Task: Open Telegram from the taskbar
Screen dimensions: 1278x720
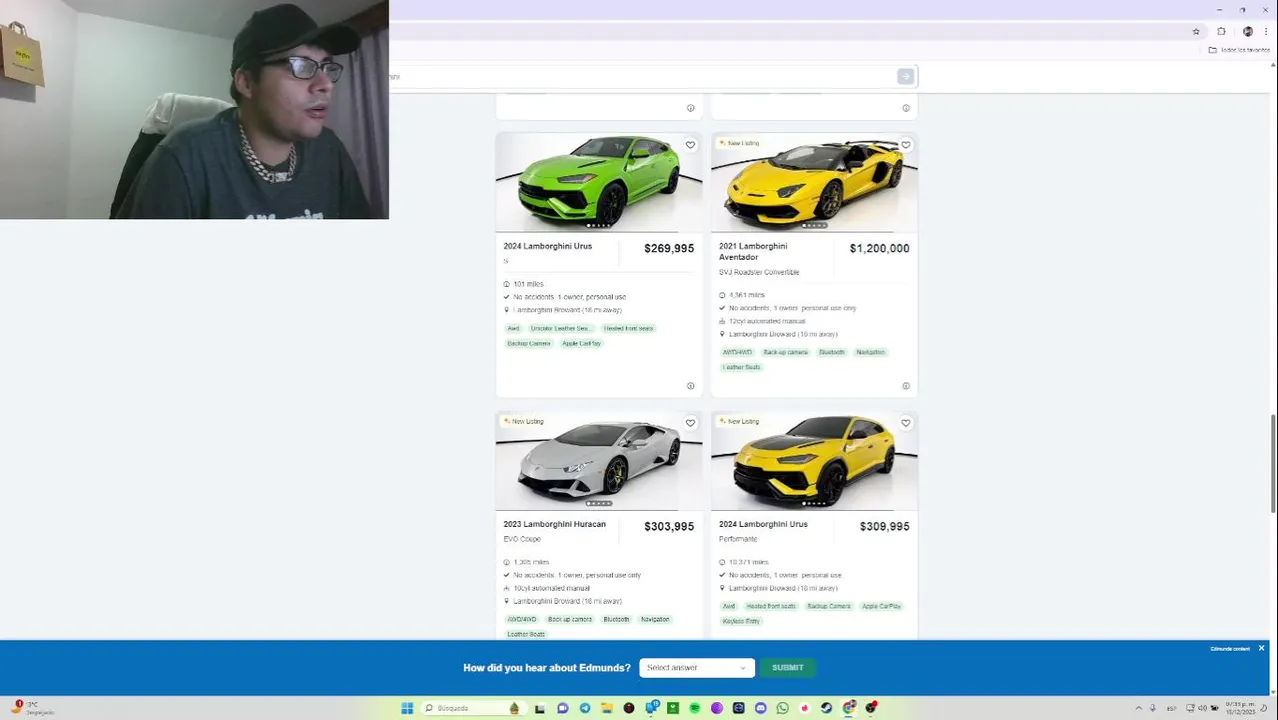Action: pyautogui.click(x=585, y=708)
